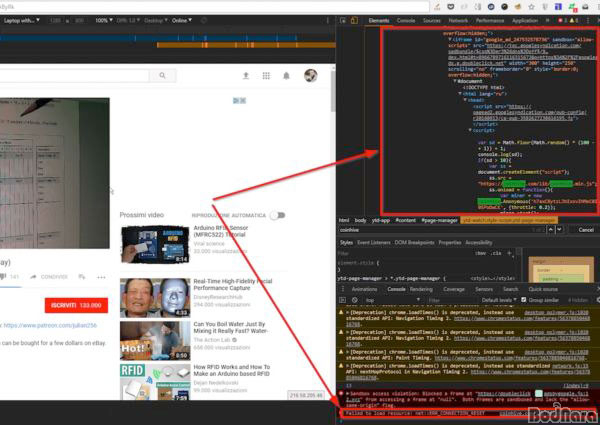Click the blue media query bar
This screenshot has width=600, height=425.
(x=148, y=38)
